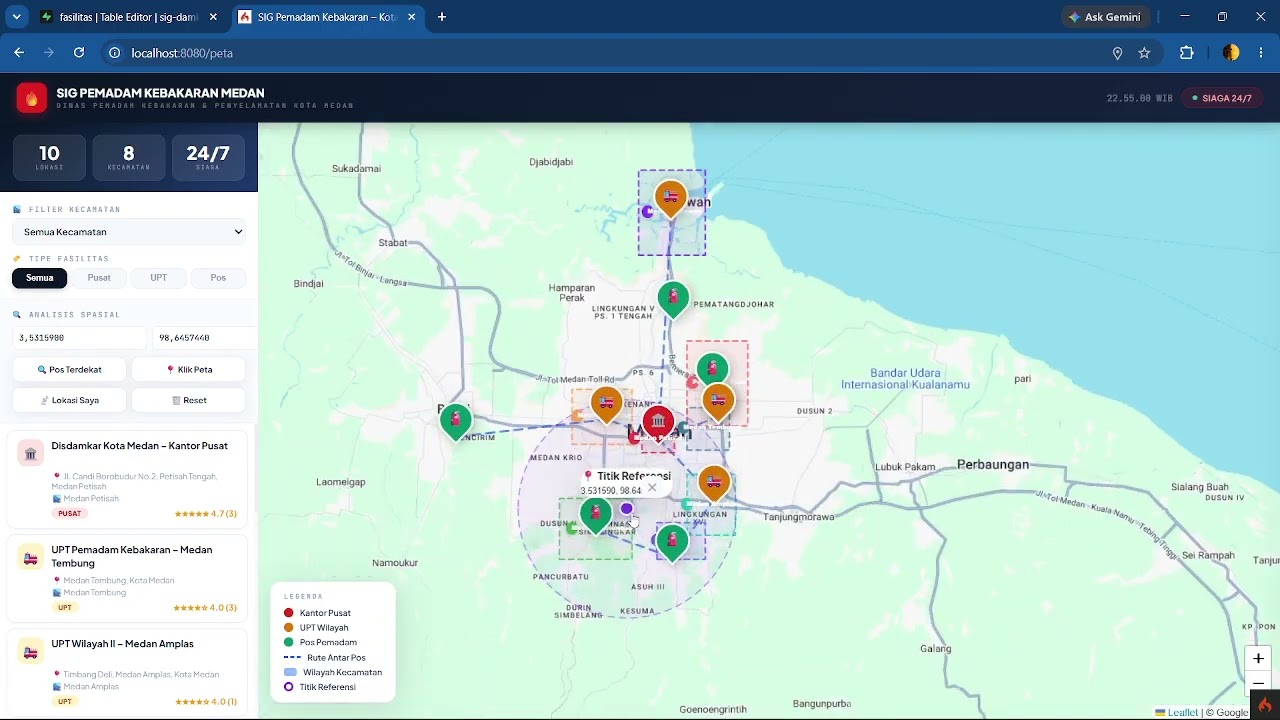Filter facilities by Pos type
This screenshot has width=1280, height=720.
[x=218, y=278]
